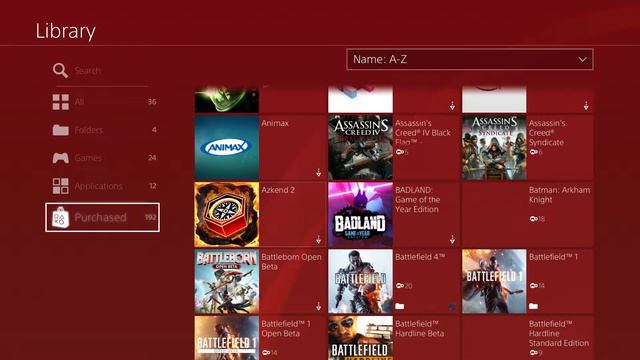Click the magnifier Search icon

click(x=60, y=70)
